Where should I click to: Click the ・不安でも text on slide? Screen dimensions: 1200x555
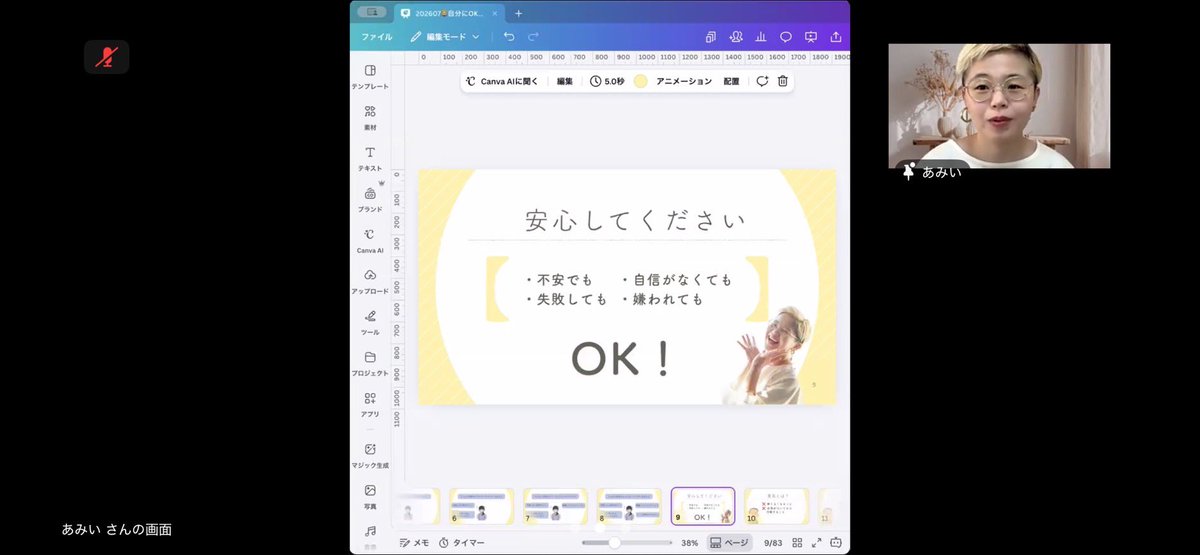(559, 279)
